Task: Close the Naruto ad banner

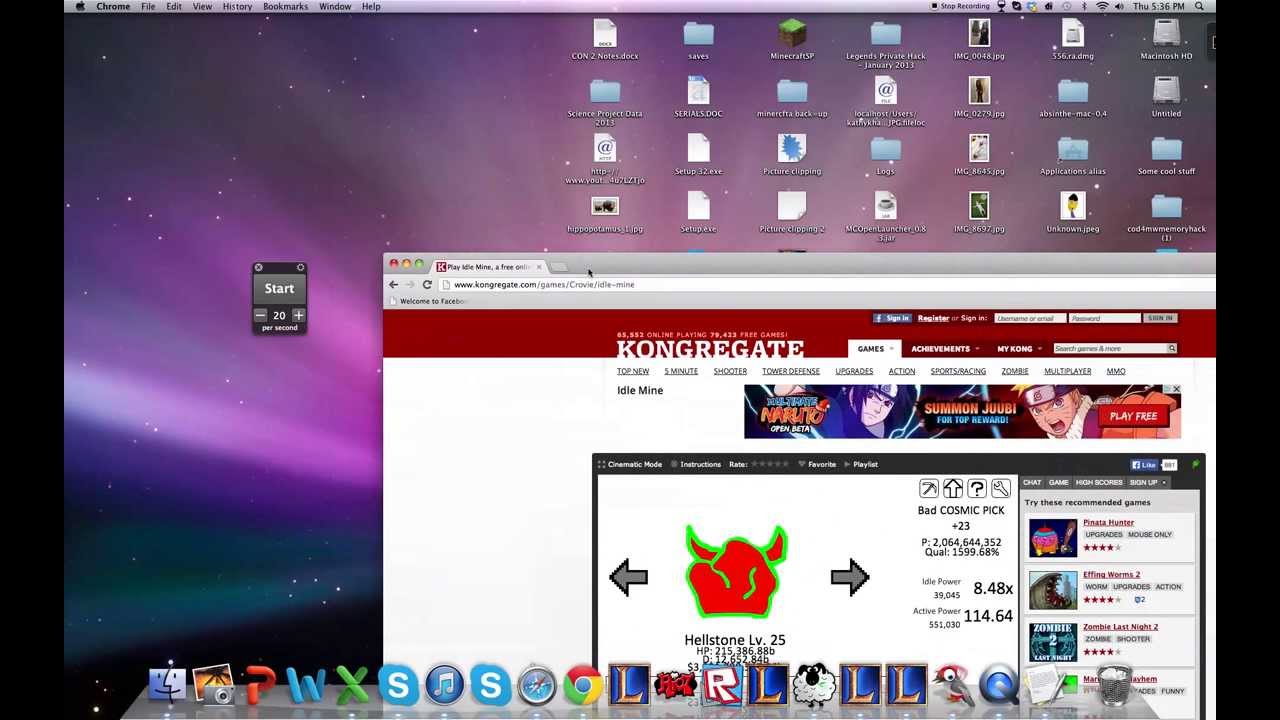Action: point(1176,389)
